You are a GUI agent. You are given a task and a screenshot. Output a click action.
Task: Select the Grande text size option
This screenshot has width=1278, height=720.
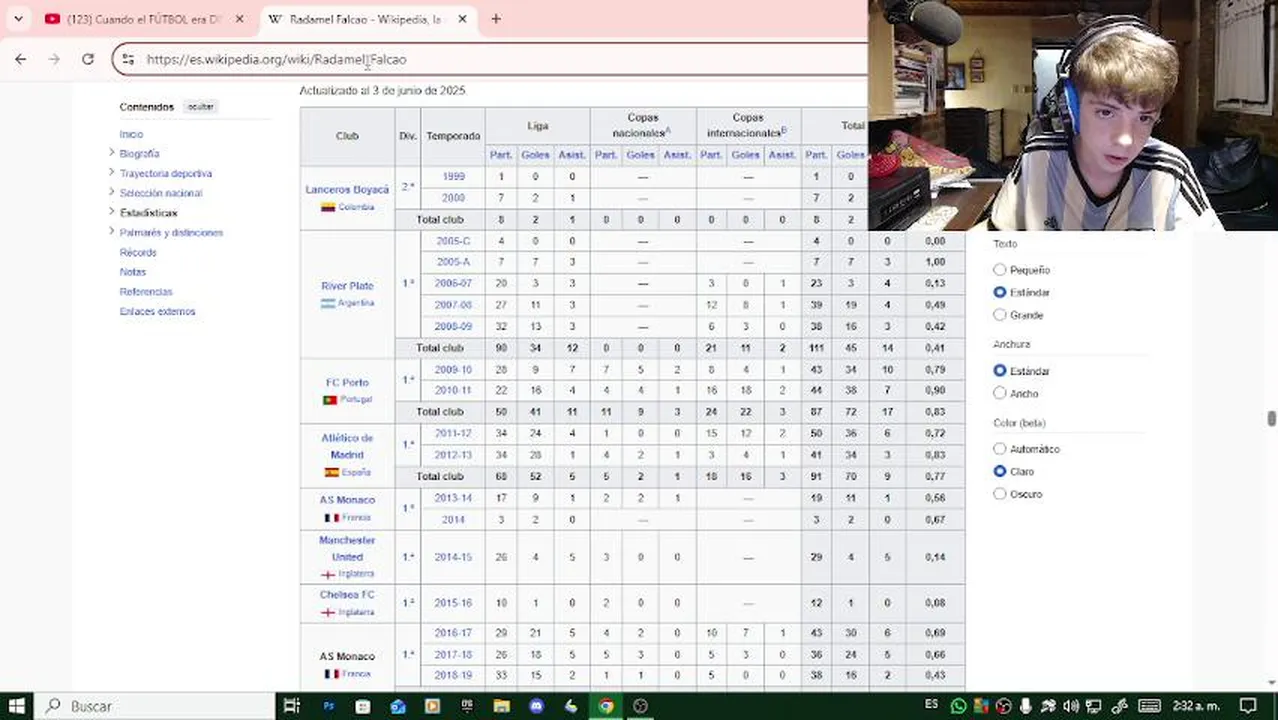coord(1000,315)
